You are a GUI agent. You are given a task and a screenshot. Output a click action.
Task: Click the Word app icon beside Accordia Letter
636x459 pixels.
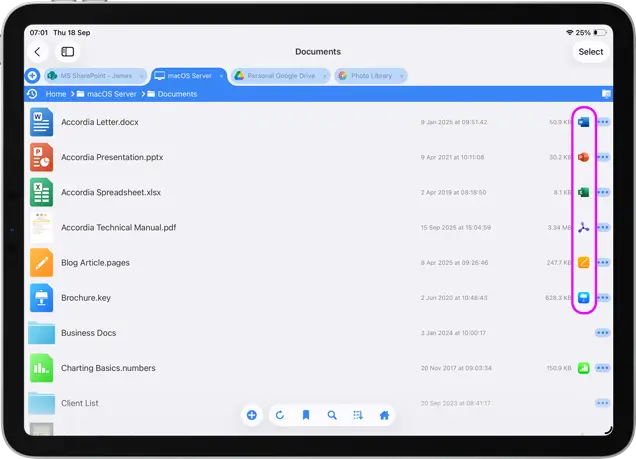pyautogui.click(x=584, y=122)
